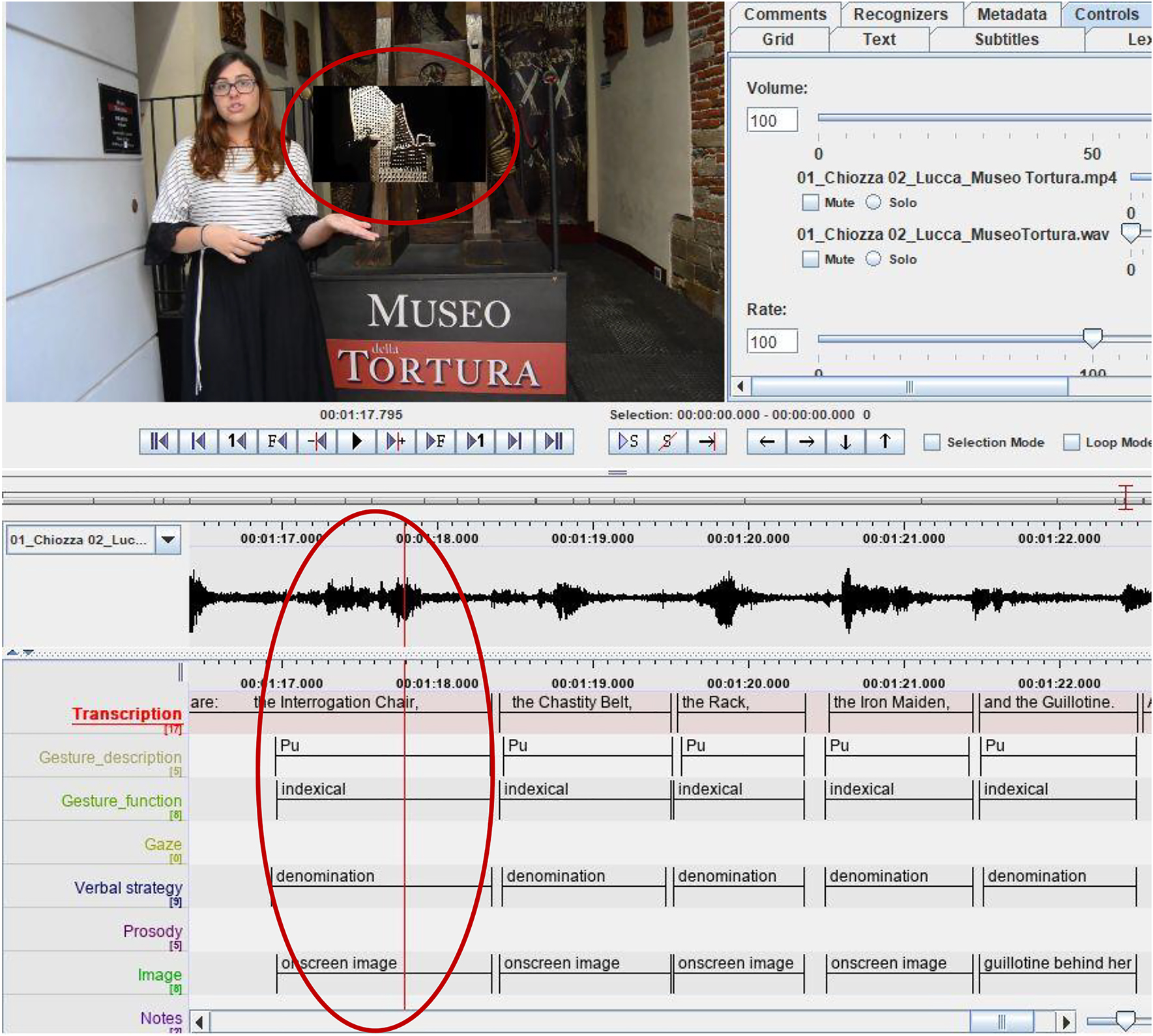
Task: Enable Selection Mode
Action: (932, 442)
